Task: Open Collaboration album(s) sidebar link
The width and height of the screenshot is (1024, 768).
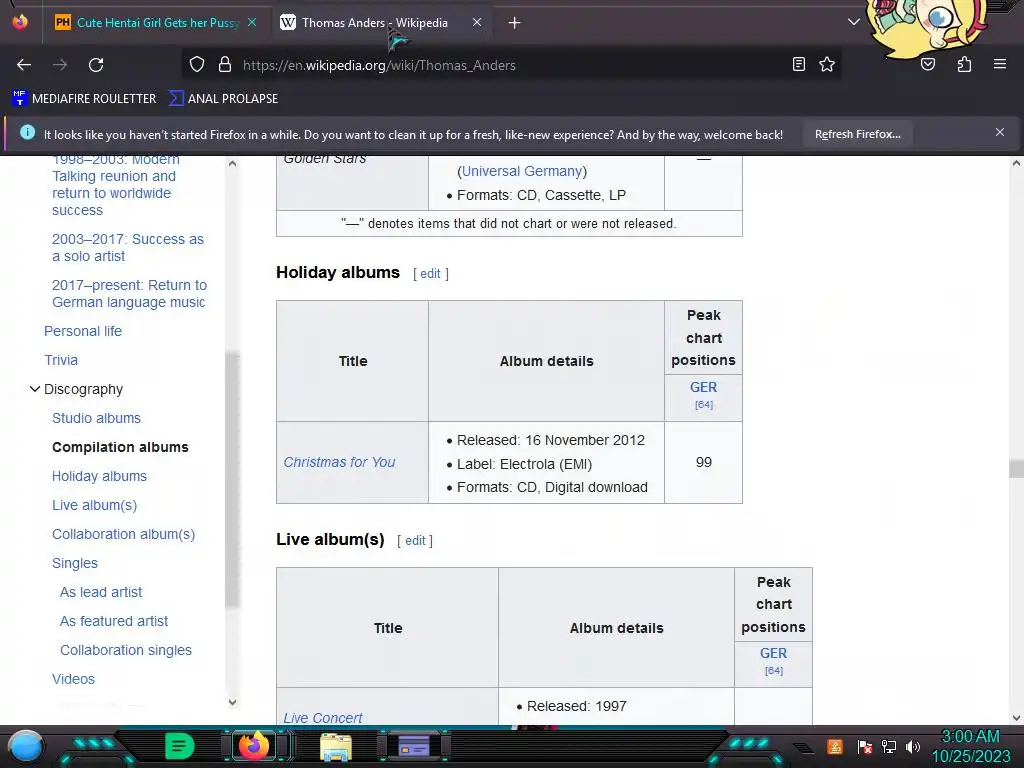Action: click(123, 534)
